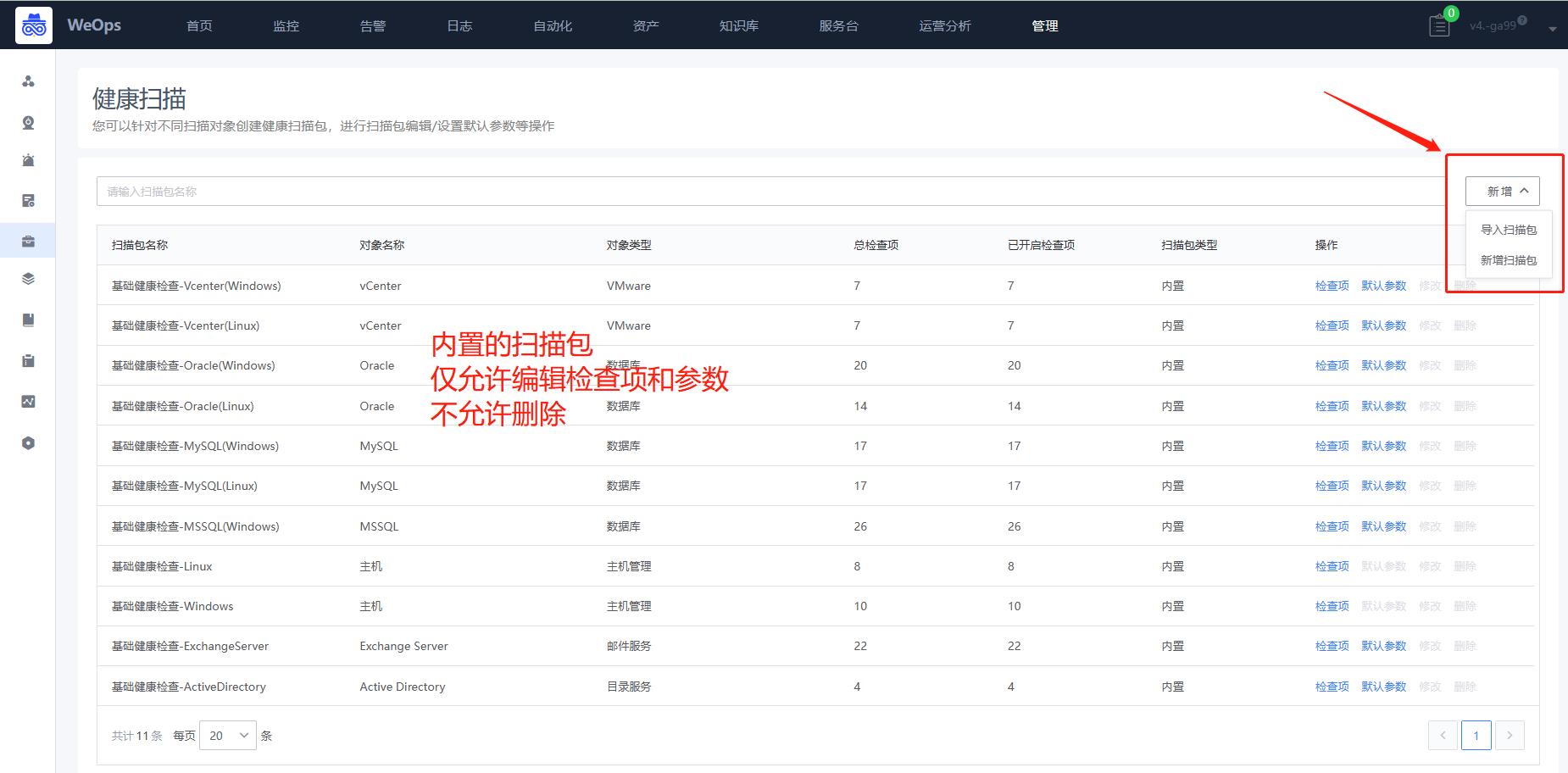Open sidebar three-circles cluster icon
This screenshot has height=773, width=1568.
tap(28, 81)
